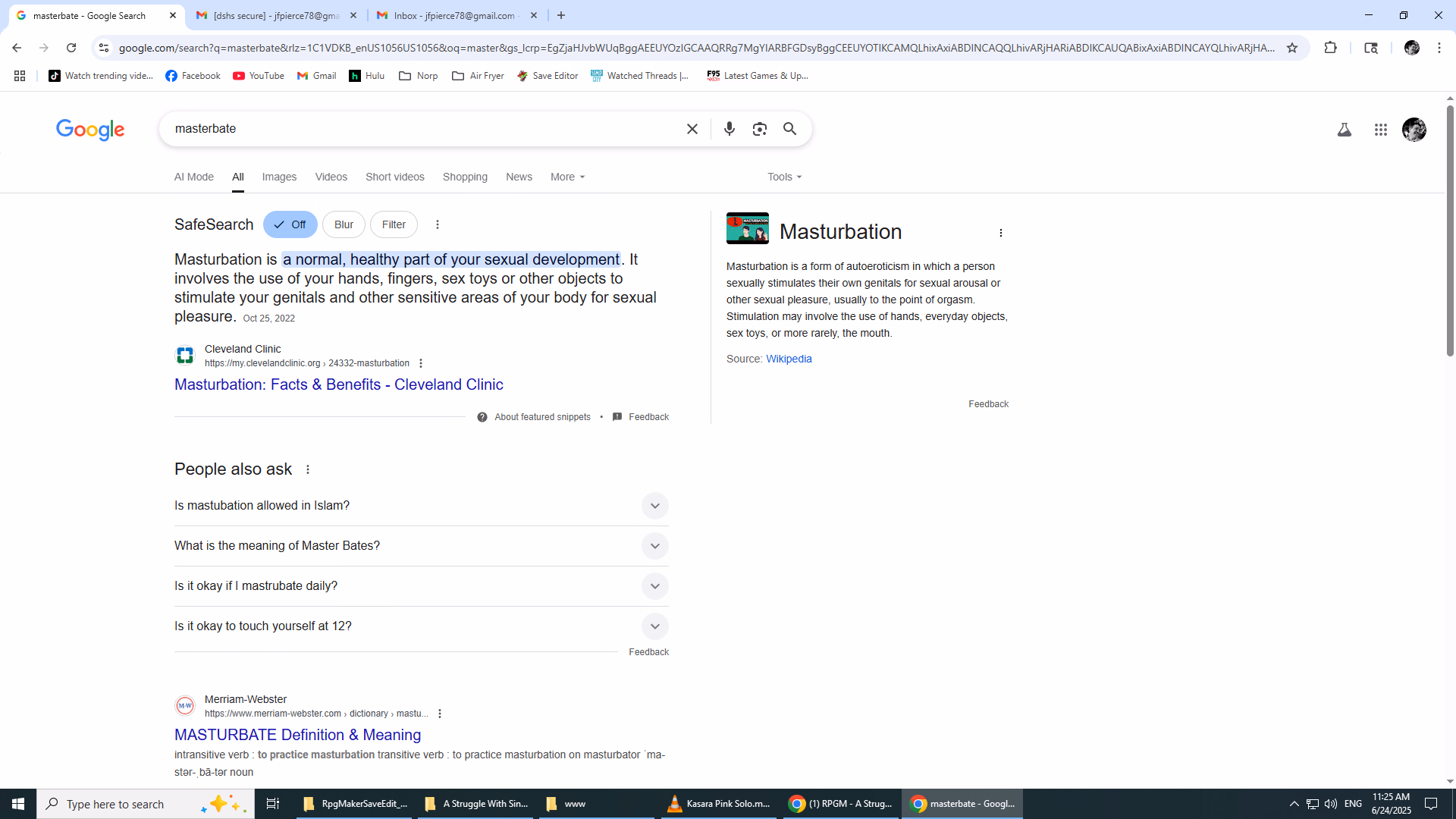The width and height of the screenshot is (1456, 819).
Task: Open Masturbation Facts & Benefits Cleveland Clinic link
Action: tap(339, 384)
